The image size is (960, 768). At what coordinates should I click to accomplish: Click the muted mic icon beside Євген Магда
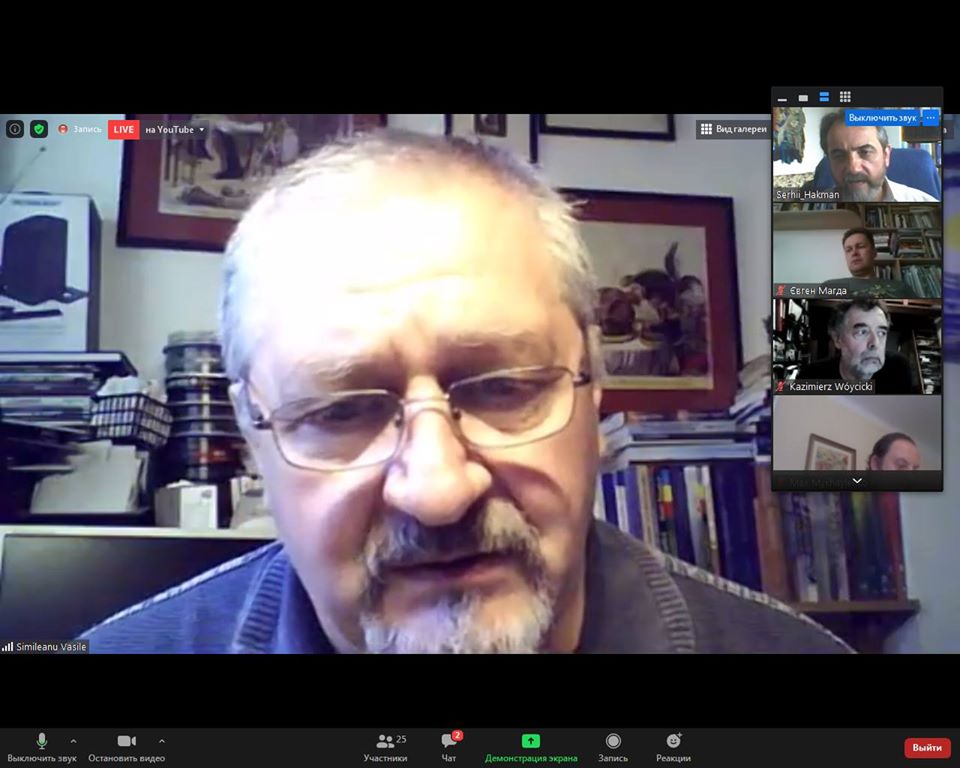tap(781, 290)
